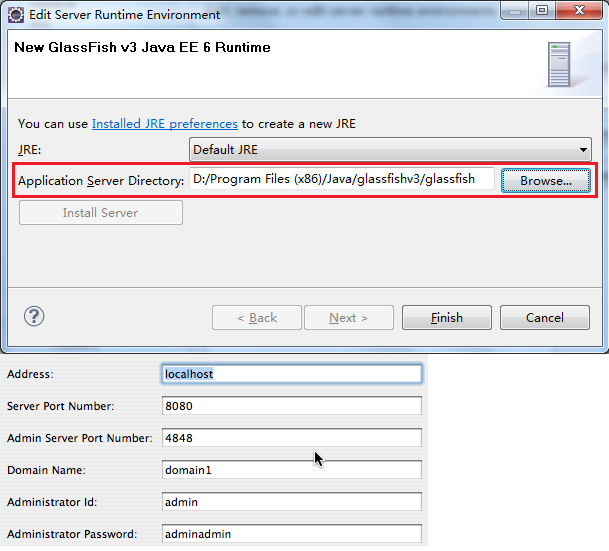Click the Application Server Directory field

[342, 179]
